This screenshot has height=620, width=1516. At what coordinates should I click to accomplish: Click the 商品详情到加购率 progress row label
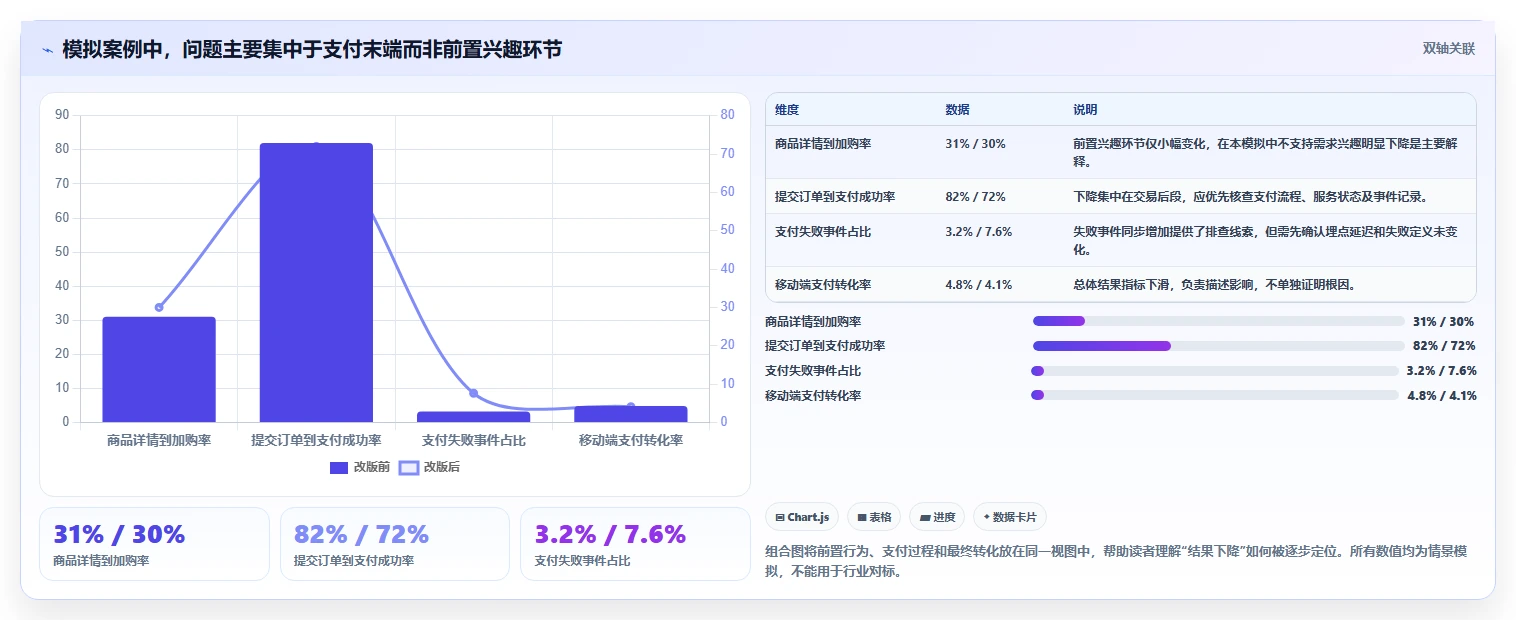[x=813, y=322]
